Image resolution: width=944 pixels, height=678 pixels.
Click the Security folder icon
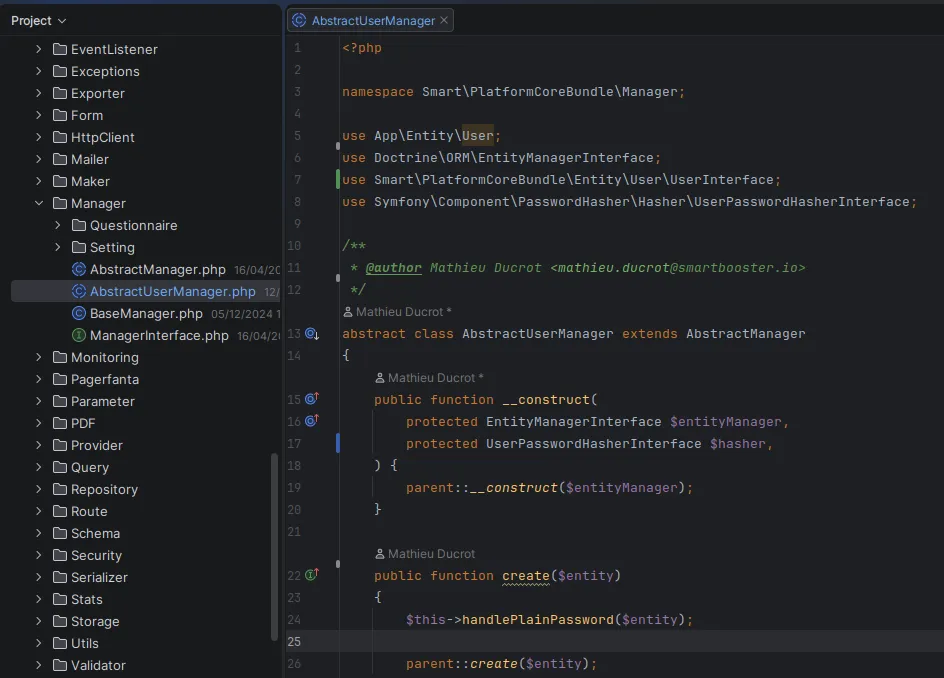point(60,555)
